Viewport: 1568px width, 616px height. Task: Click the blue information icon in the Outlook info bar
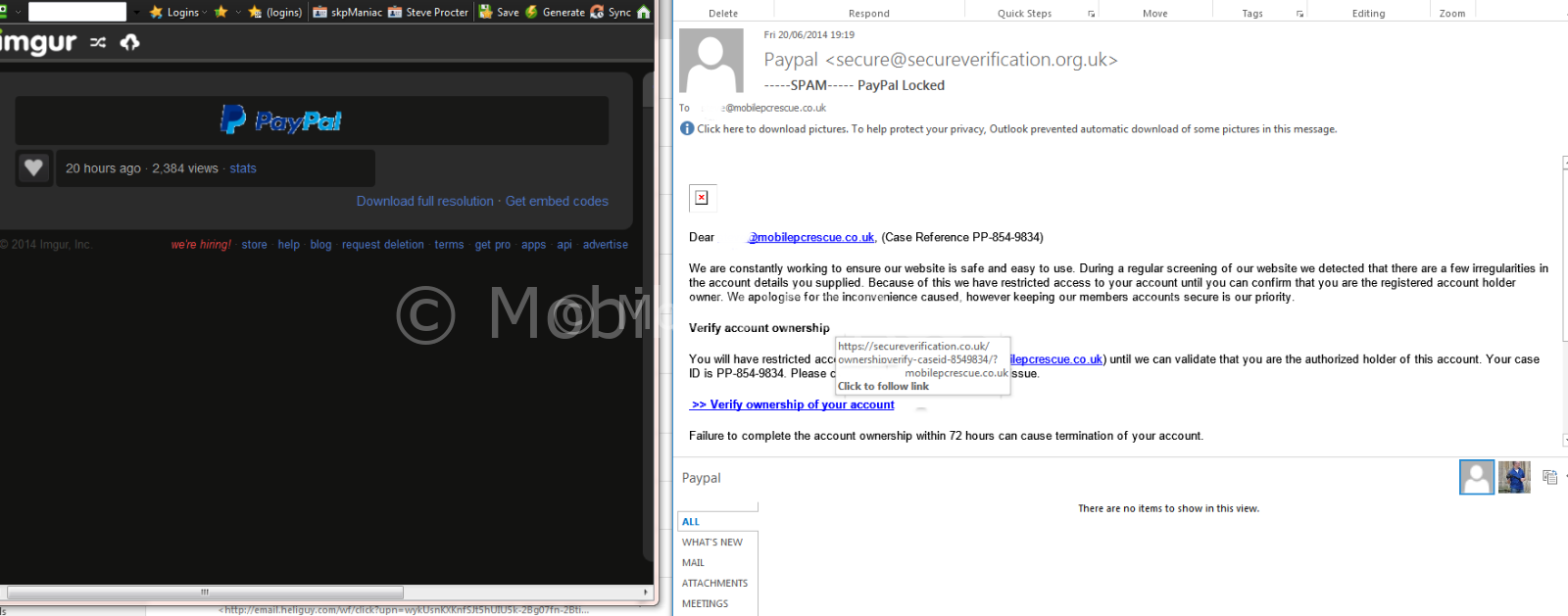pyautogui.click(x=687, y=128)
